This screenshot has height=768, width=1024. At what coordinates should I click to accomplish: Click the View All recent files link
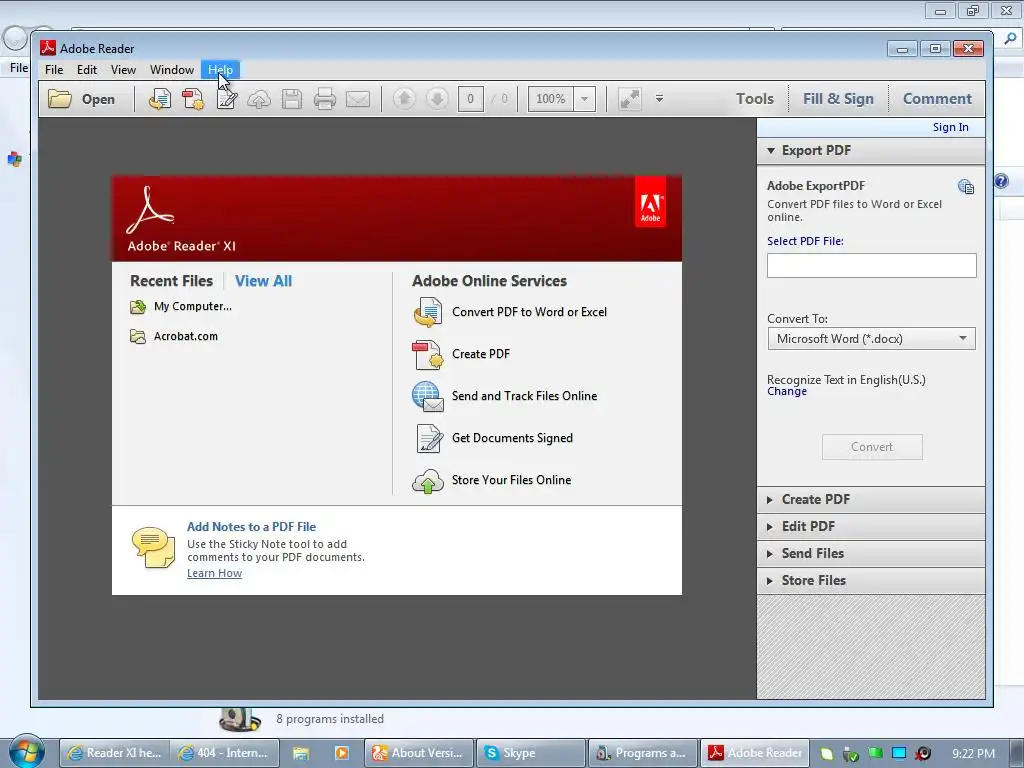coord(263,281)
